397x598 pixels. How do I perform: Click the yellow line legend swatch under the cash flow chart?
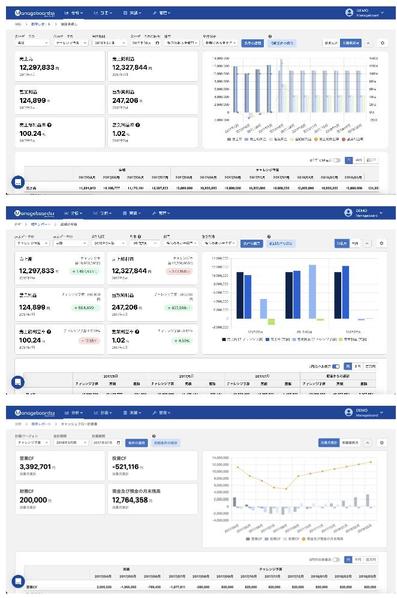click(304, 539)
